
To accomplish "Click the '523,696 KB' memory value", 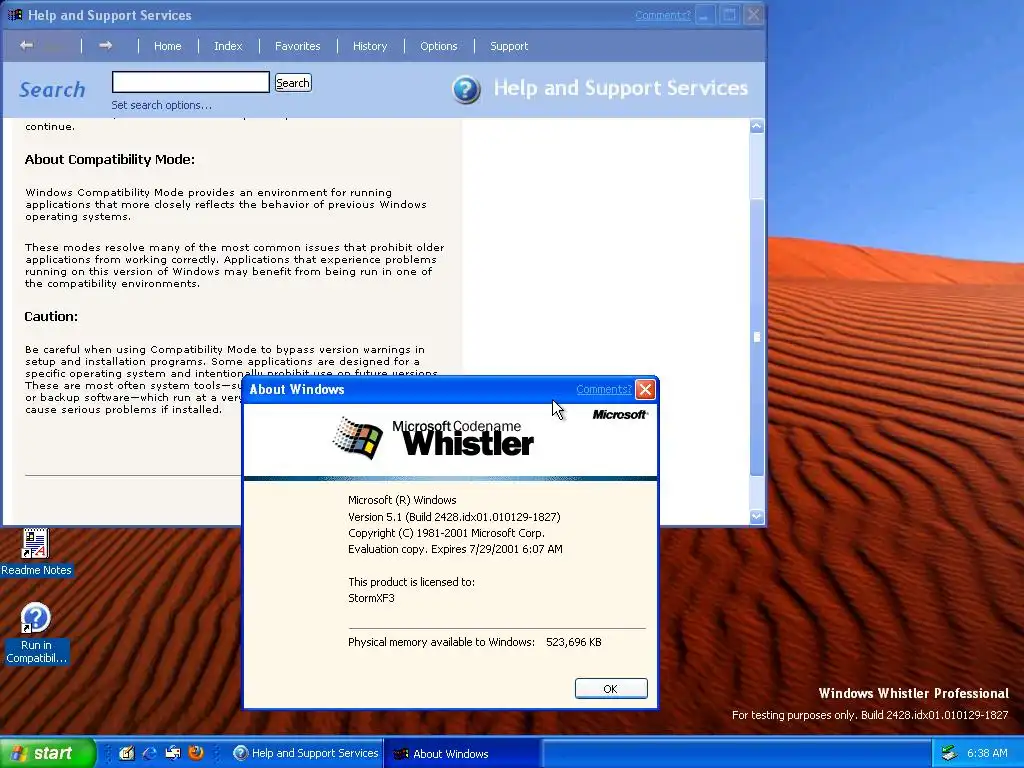I will (573, 642).
